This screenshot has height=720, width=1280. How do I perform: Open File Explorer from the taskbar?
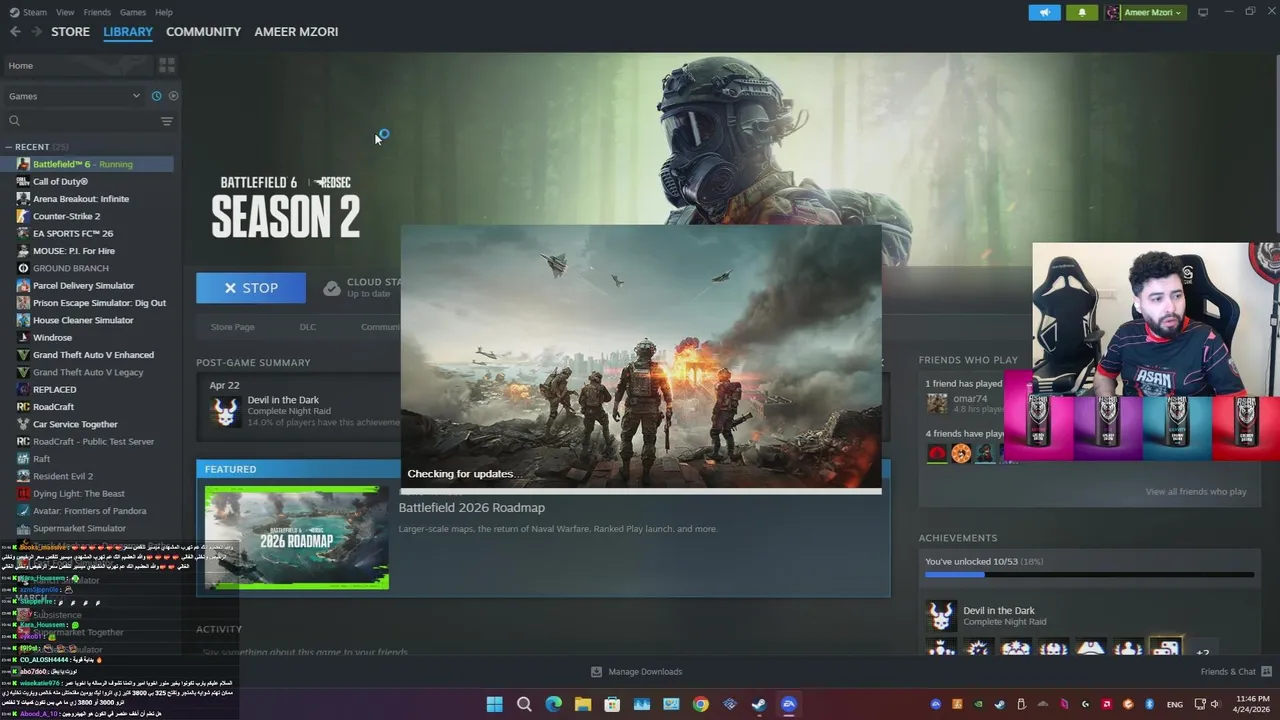pyautogui.click(x=583, y=704)
